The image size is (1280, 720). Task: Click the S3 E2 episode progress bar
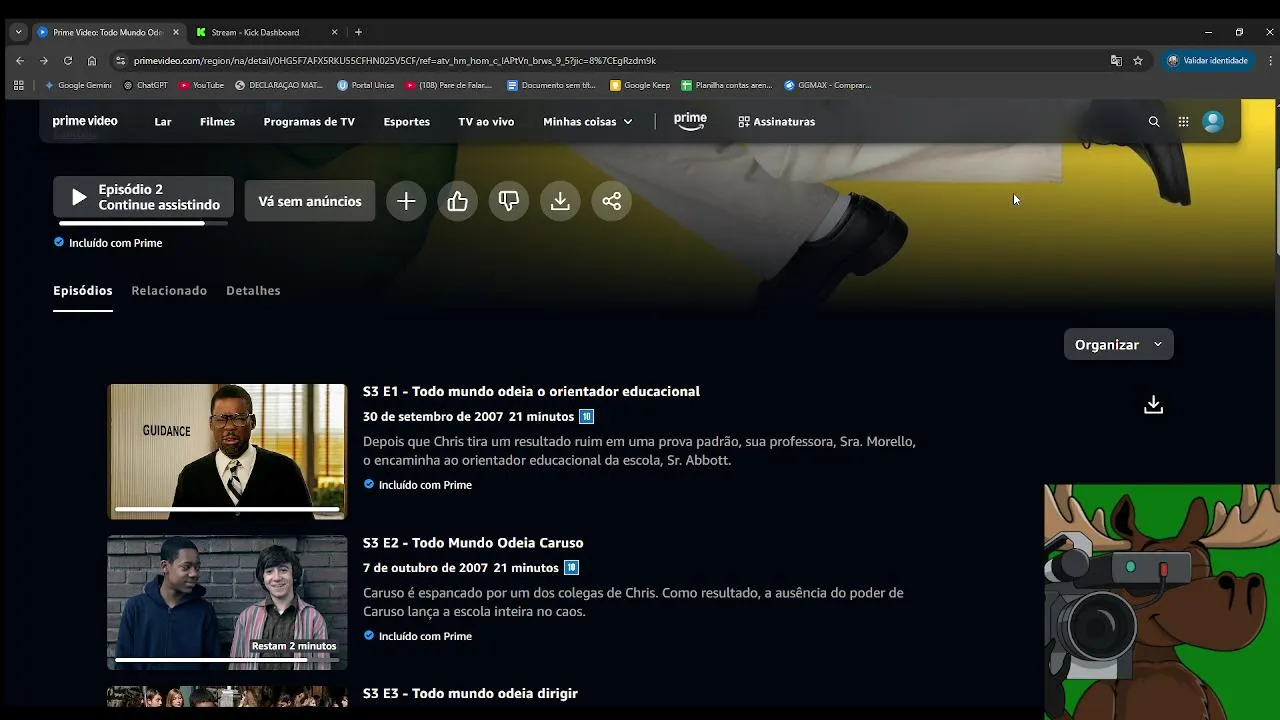pyautogui.click(x=227, y=660)
